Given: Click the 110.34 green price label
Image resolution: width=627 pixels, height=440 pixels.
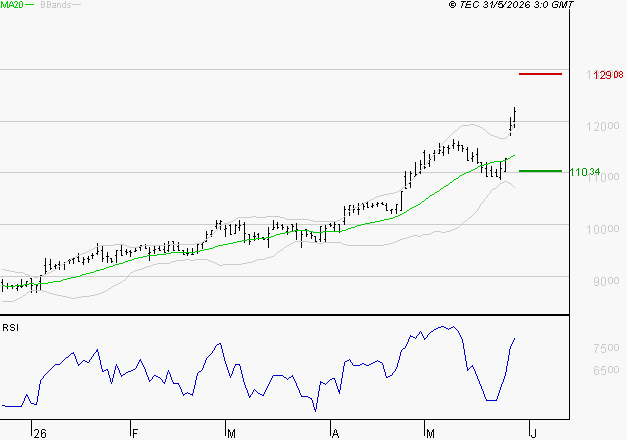Looking at the screenshot, I should [x=585, y=172].
